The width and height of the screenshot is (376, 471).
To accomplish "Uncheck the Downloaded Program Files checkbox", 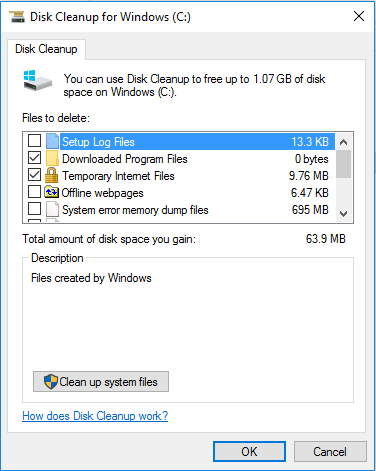I will [x=35, y=158].
